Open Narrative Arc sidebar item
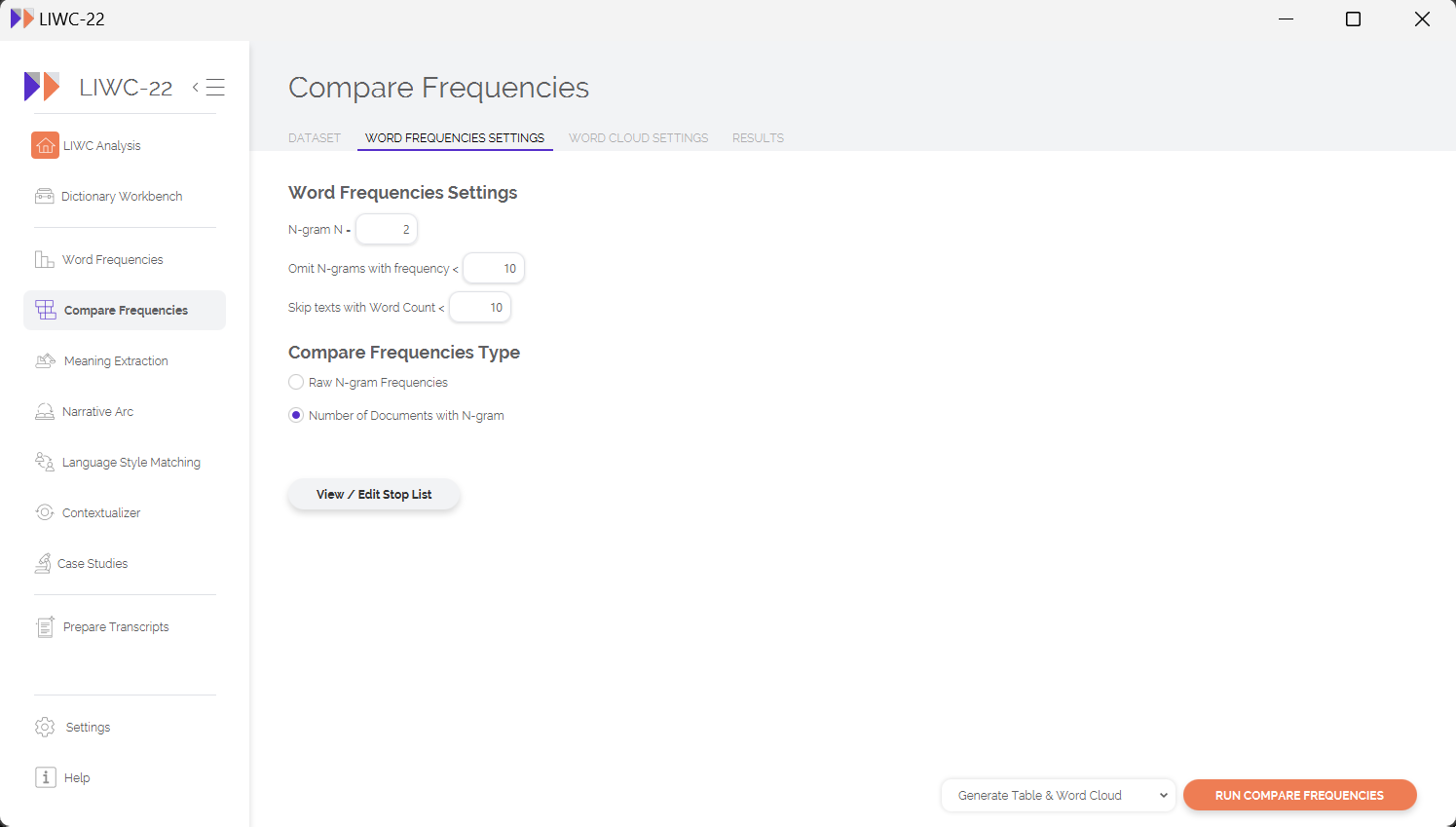 (125, 411)
